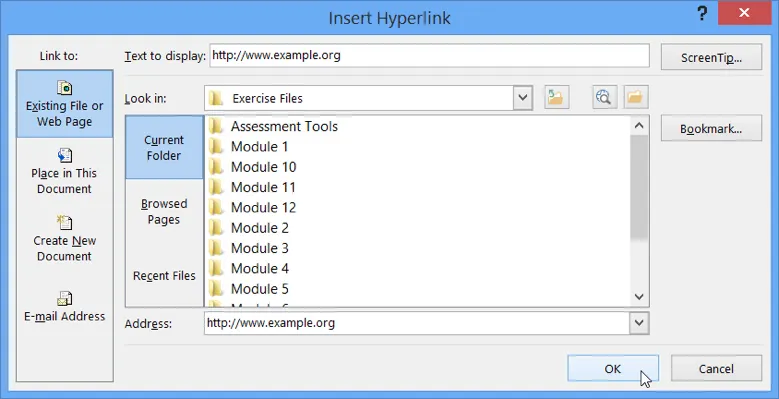Switch to Browsed Pages tab
Screen dimensions: 779x399
click(164, 212)
